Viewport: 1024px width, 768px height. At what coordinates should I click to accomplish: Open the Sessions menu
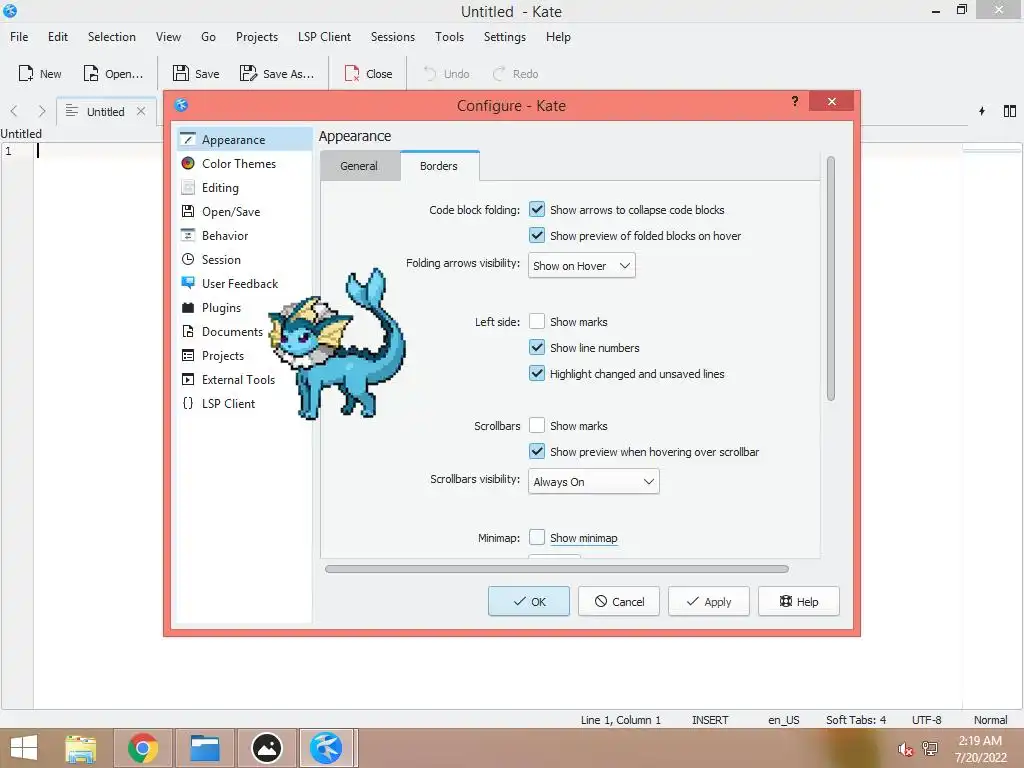pyautogui.click(x=392, y=37)
